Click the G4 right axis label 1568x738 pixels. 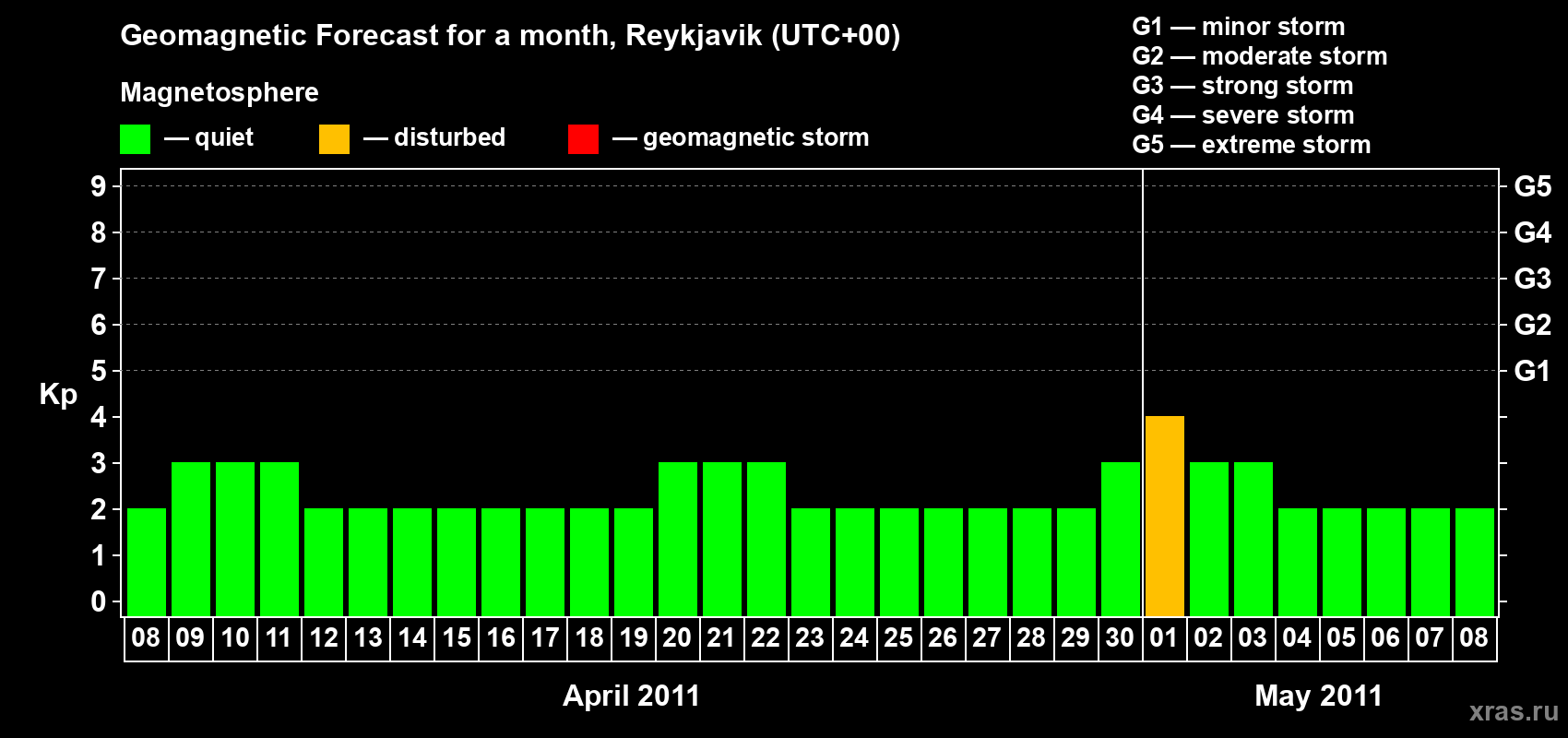[1533, 232]
